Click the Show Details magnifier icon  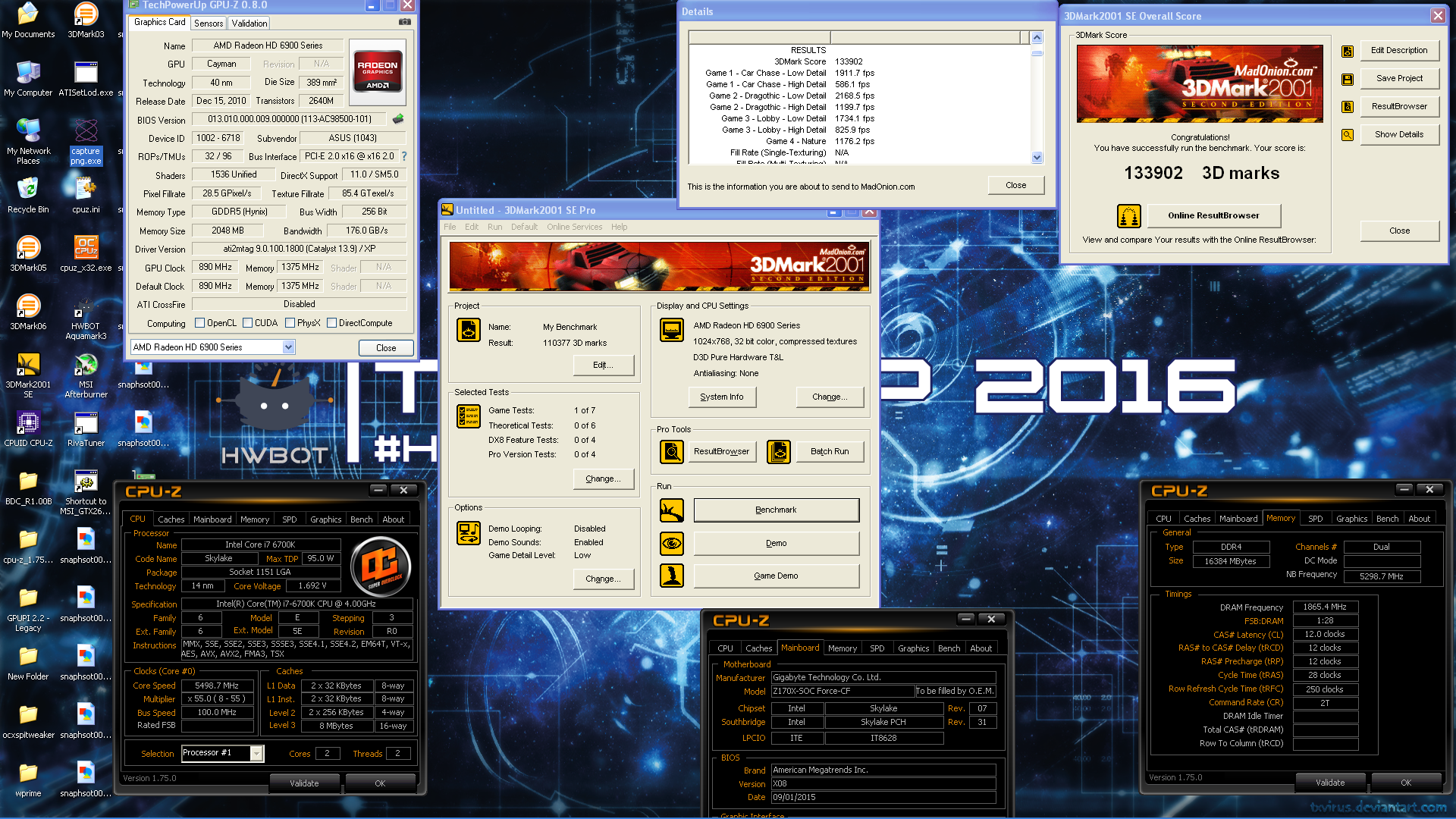(x=1348, y=135)
